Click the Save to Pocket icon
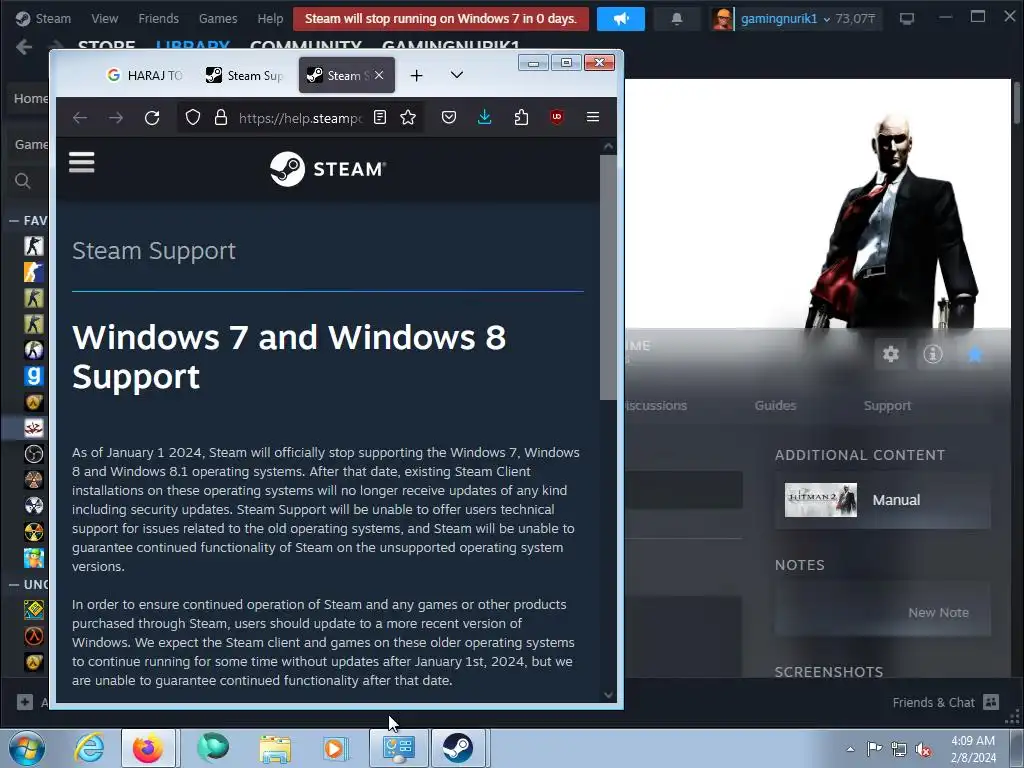 [449, 117]
